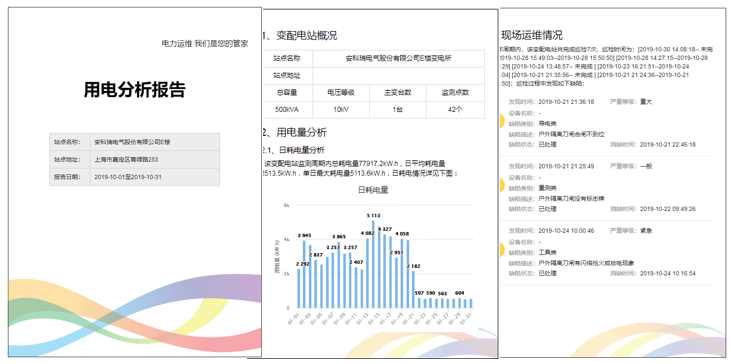Click the '现场运维情况' heading
Viewport: 731px width, 364px height.
coord(531,35)
